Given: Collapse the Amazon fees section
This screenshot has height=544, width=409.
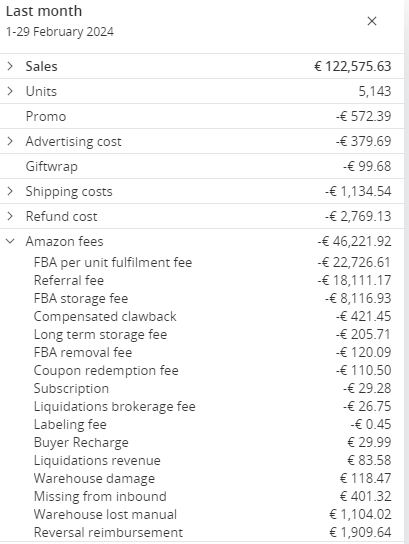Looking at the screenshot, I should coord(10,241).
